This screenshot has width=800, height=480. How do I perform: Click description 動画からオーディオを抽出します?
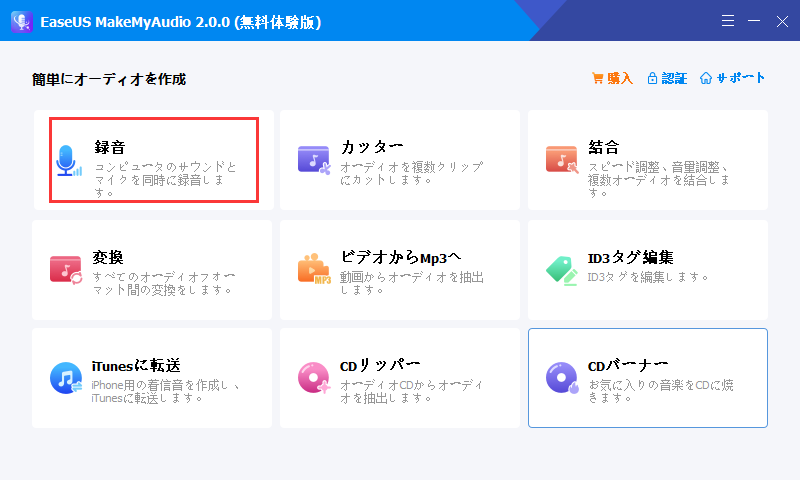[x=412, y=283]
